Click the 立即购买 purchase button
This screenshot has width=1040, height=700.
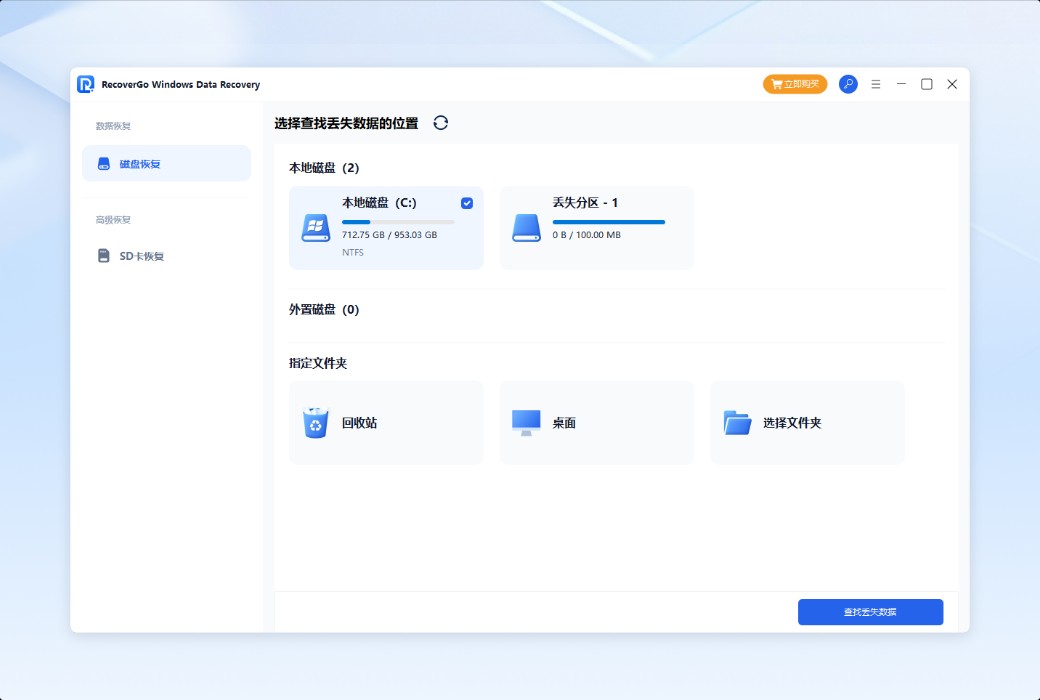coord(795,84)
